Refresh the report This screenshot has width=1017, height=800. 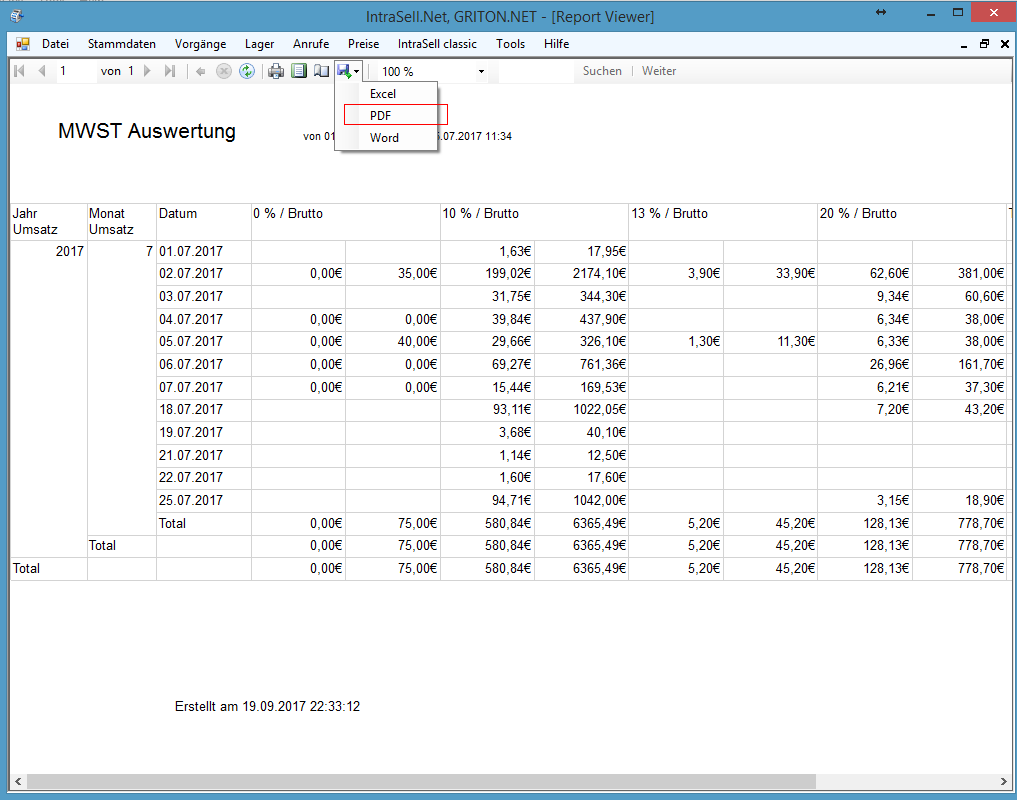tap(246, 71)
